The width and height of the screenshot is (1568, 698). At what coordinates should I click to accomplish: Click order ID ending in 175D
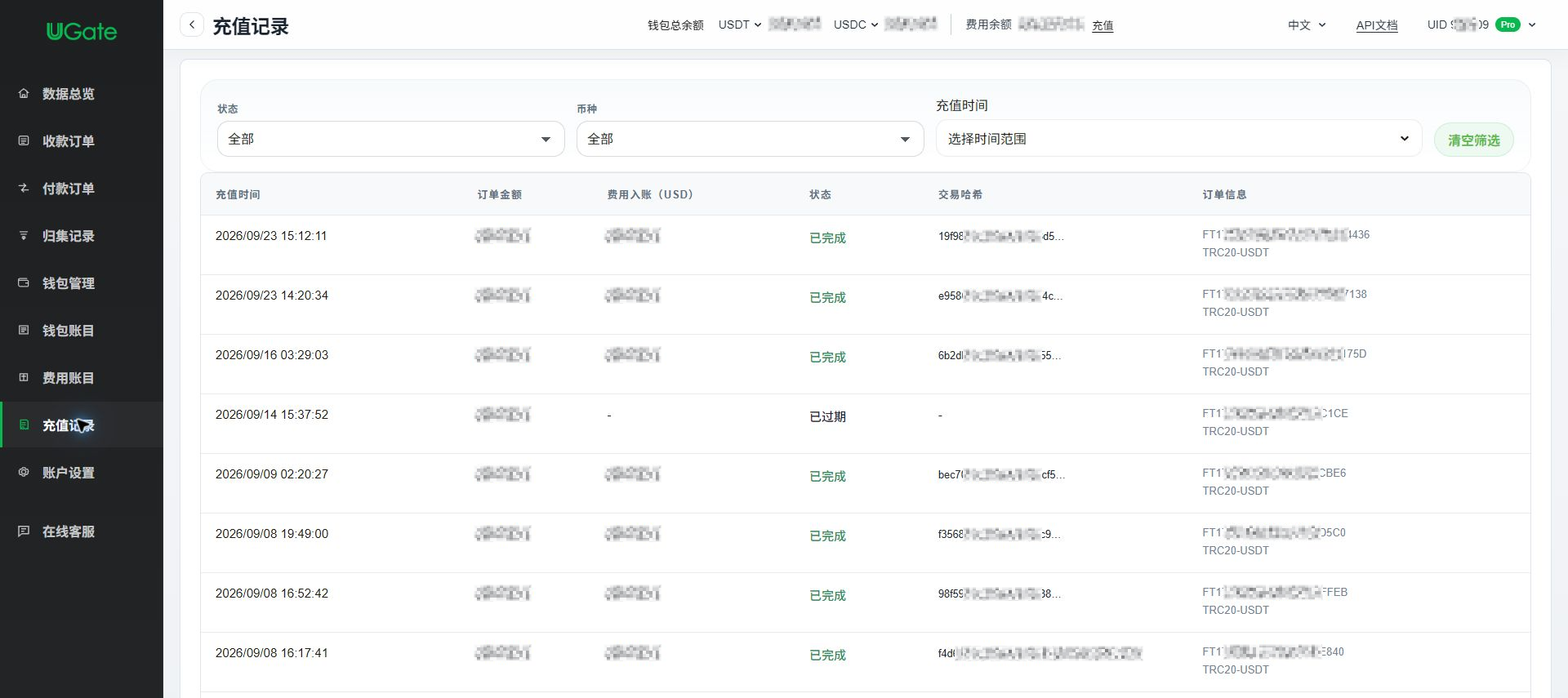[1285, 353]
